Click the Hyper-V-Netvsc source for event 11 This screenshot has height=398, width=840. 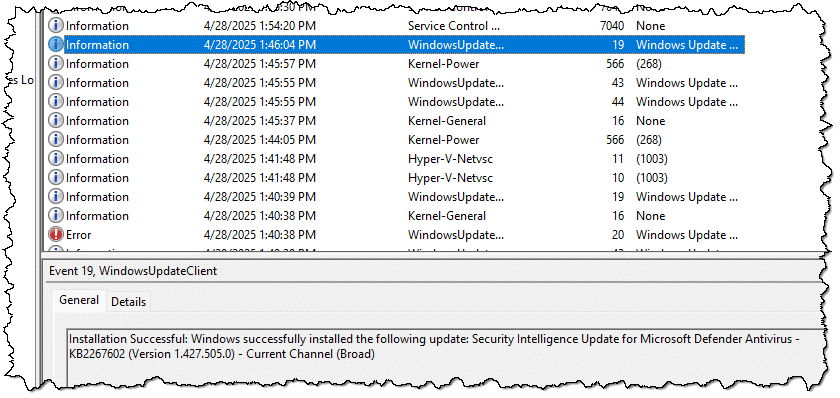[450, 159]
